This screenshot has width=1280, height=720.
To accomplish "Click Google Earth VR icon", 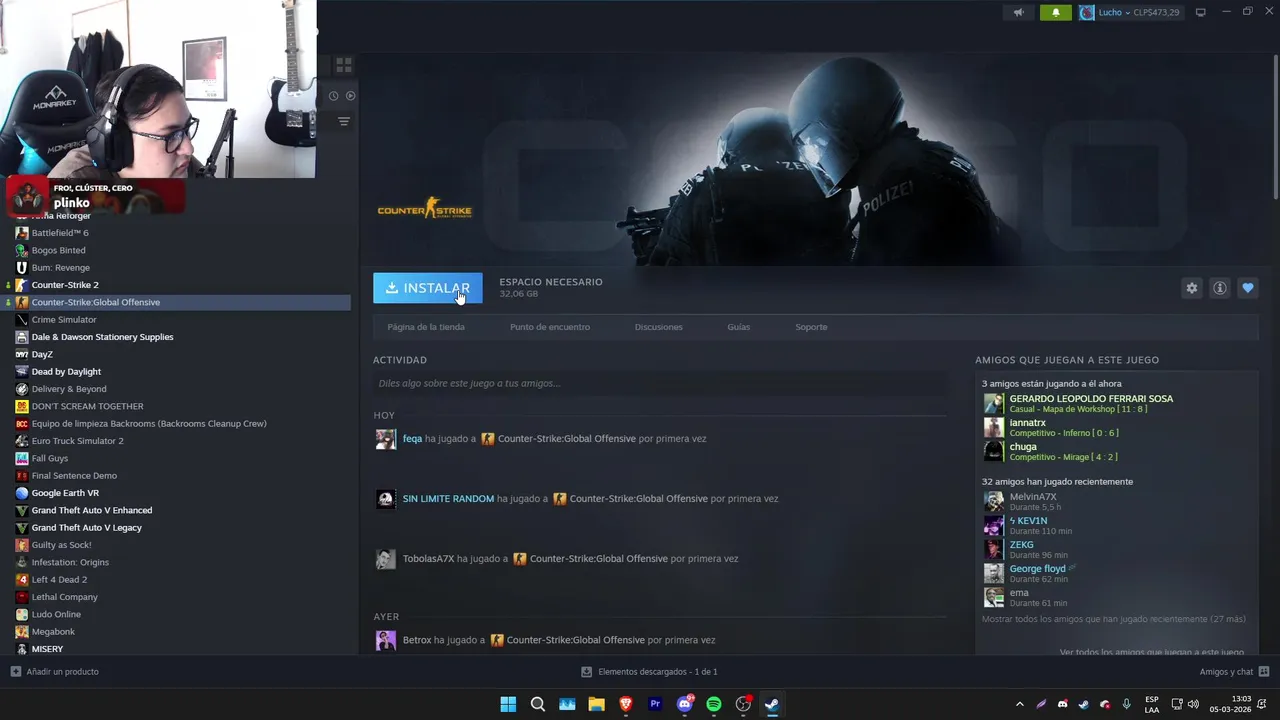I will point(22,493).
